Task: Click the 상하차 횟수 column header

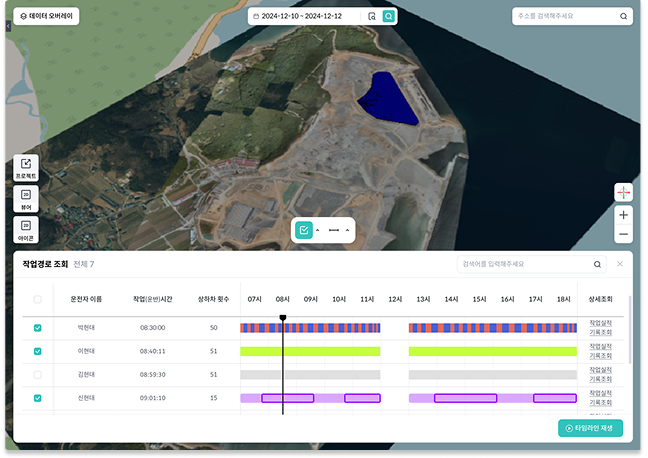Action: click(x=213, y=299)
